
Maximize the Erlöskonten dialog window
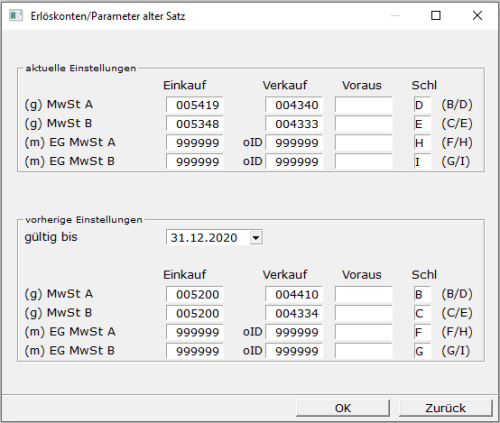tap(436, 15)
